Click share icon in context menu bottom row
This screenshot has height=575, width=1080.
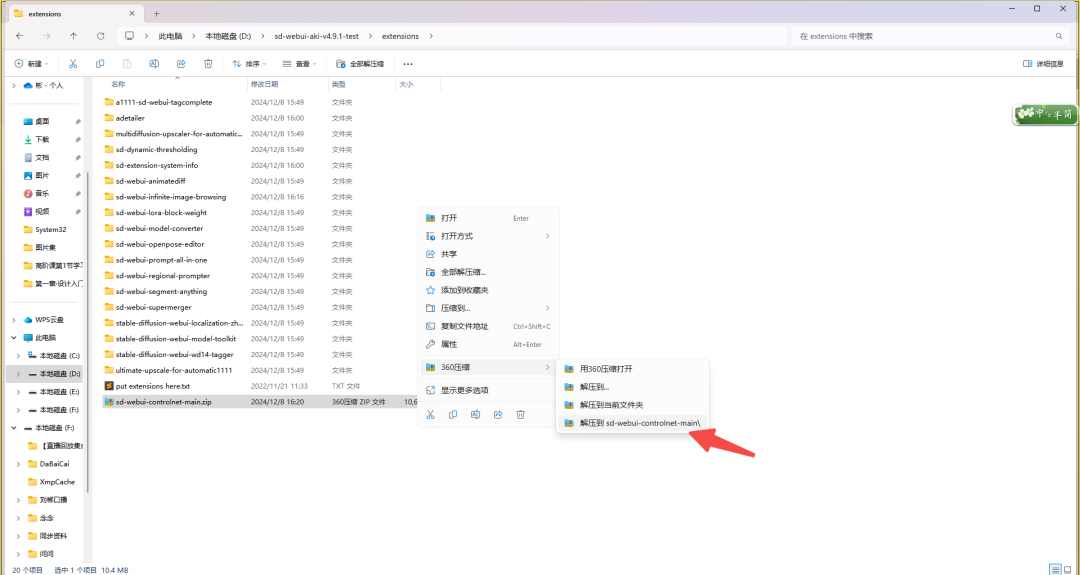point(498,415)
